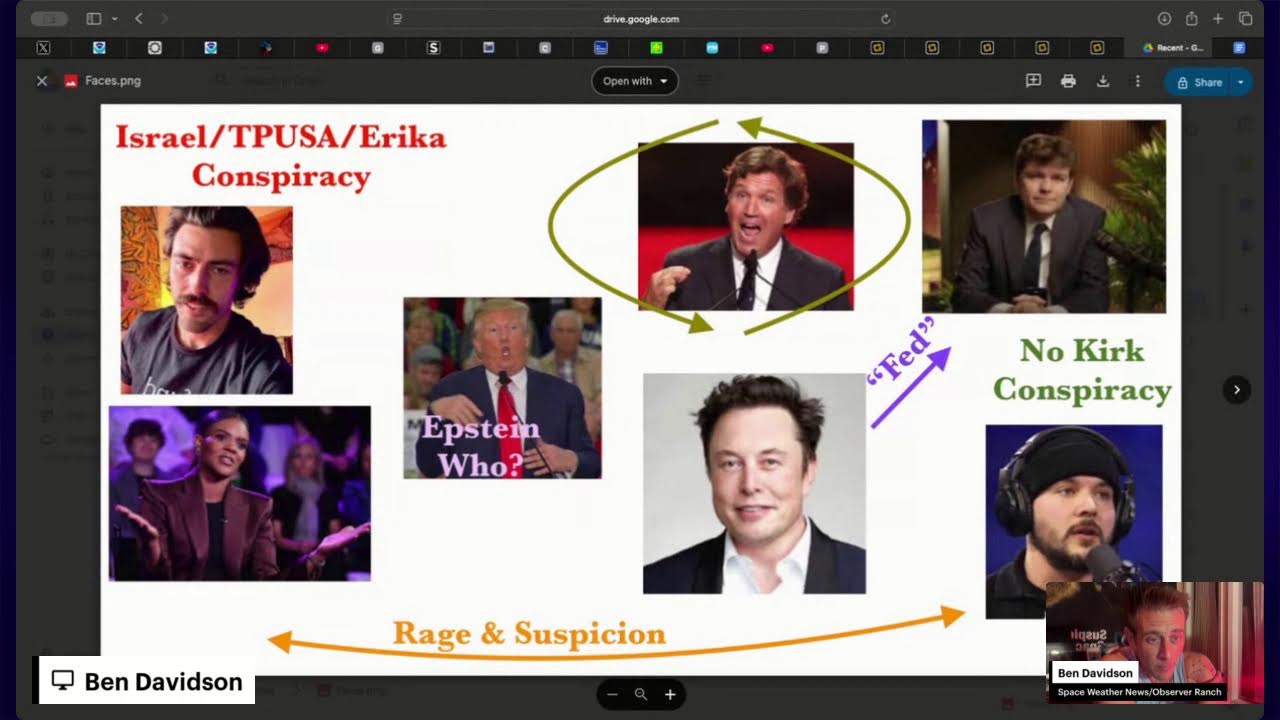Open the sidebar options chevron
The height and width of the screenshot is (720, 1280).
coord(115,19)
